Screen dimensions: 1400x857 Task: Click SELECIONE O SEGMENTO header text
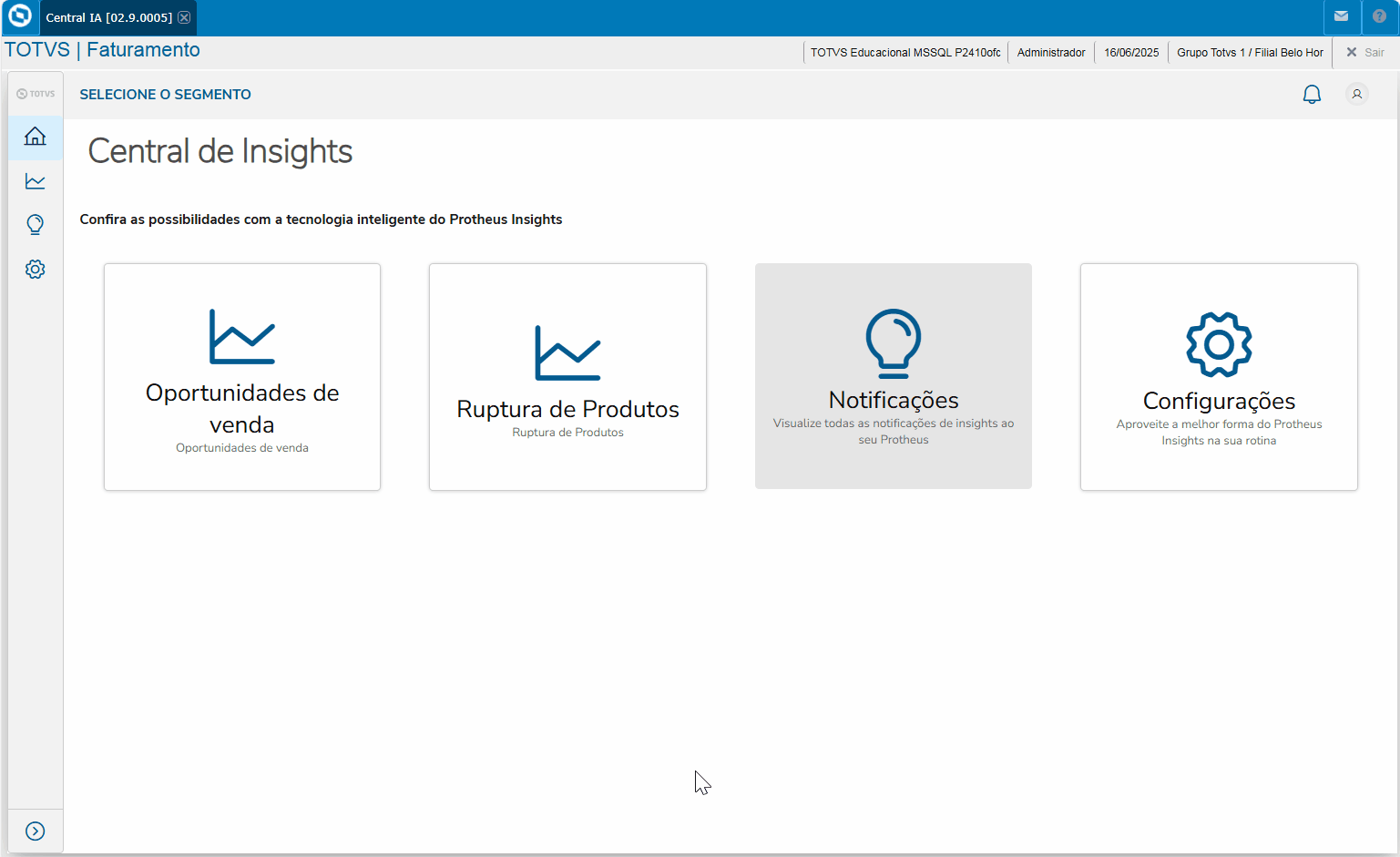(x=166, y=95)
